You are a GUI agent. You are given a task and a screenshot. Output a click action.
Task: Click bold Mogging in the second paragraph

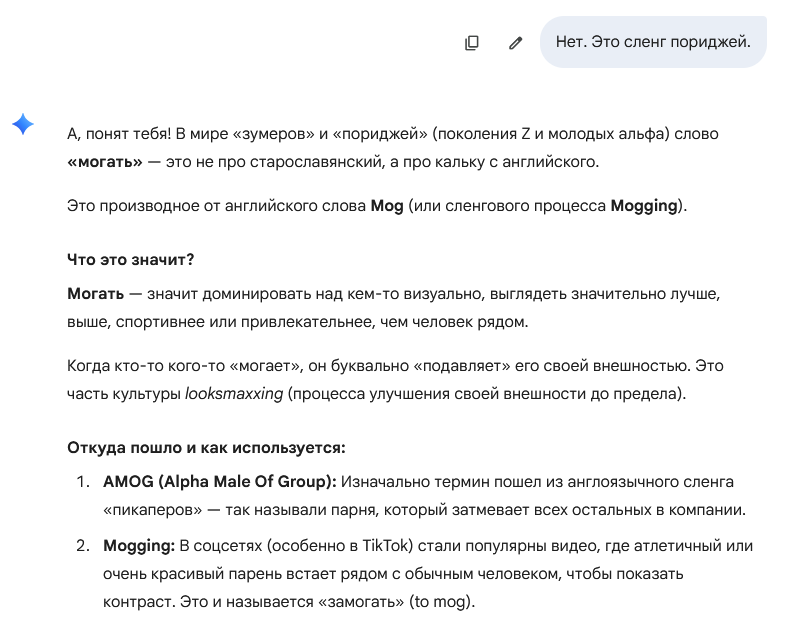(644, 206)
